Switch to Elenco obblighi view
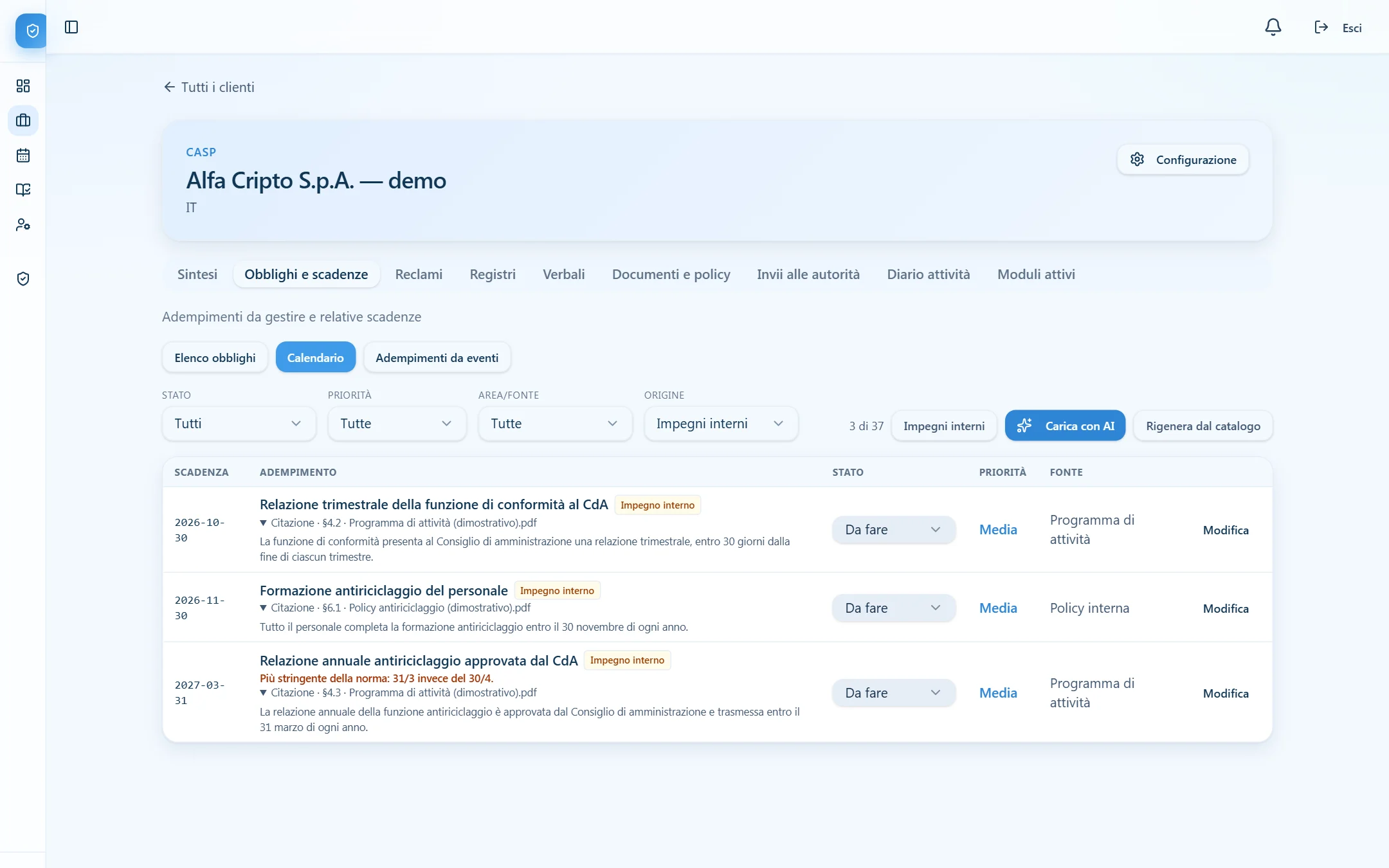Viewport: 1389px width, 868px height. tap(215, 357)
